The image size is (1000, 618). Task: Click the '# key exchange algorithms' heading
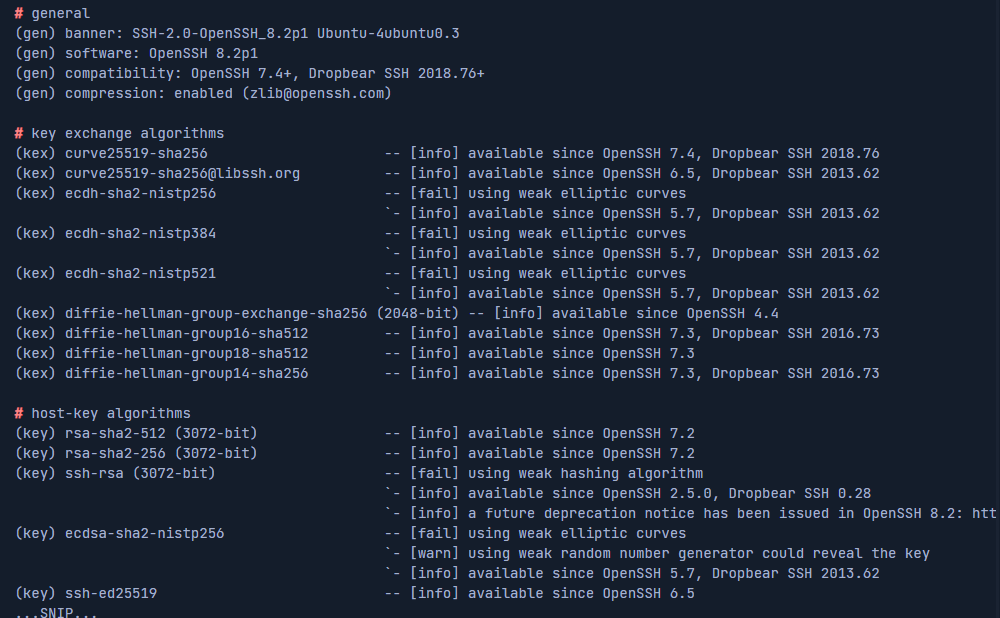119,133
